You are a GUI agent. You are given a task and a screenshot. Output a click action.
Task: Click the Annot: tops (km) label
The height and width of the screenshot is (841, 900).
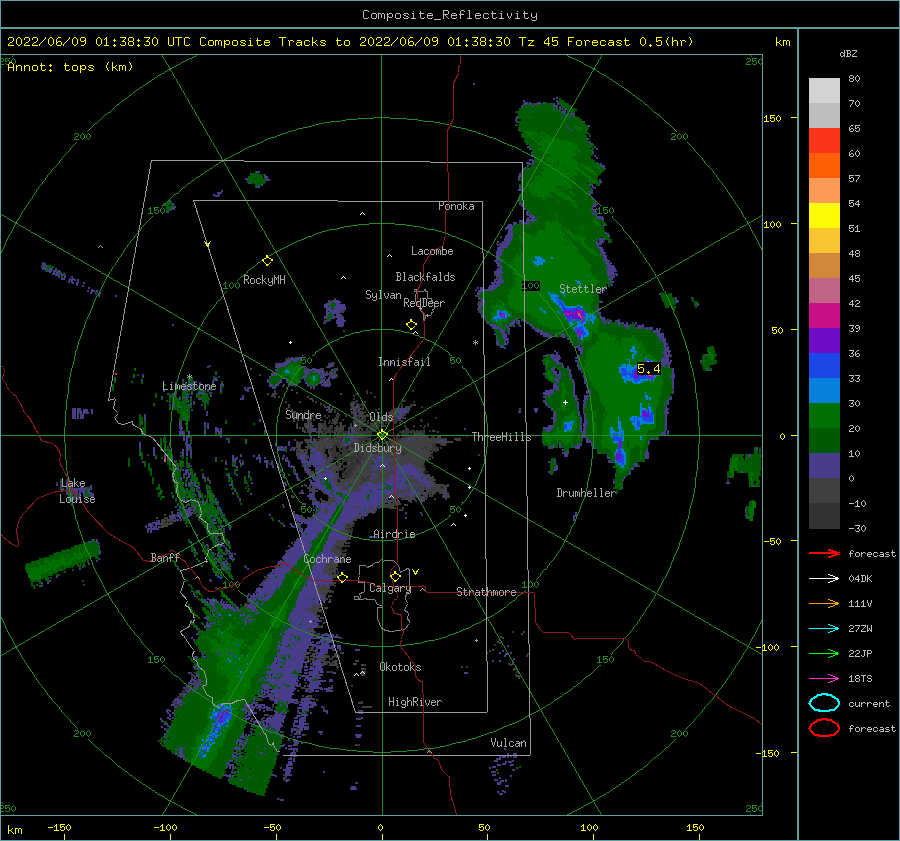coord(70,67)
